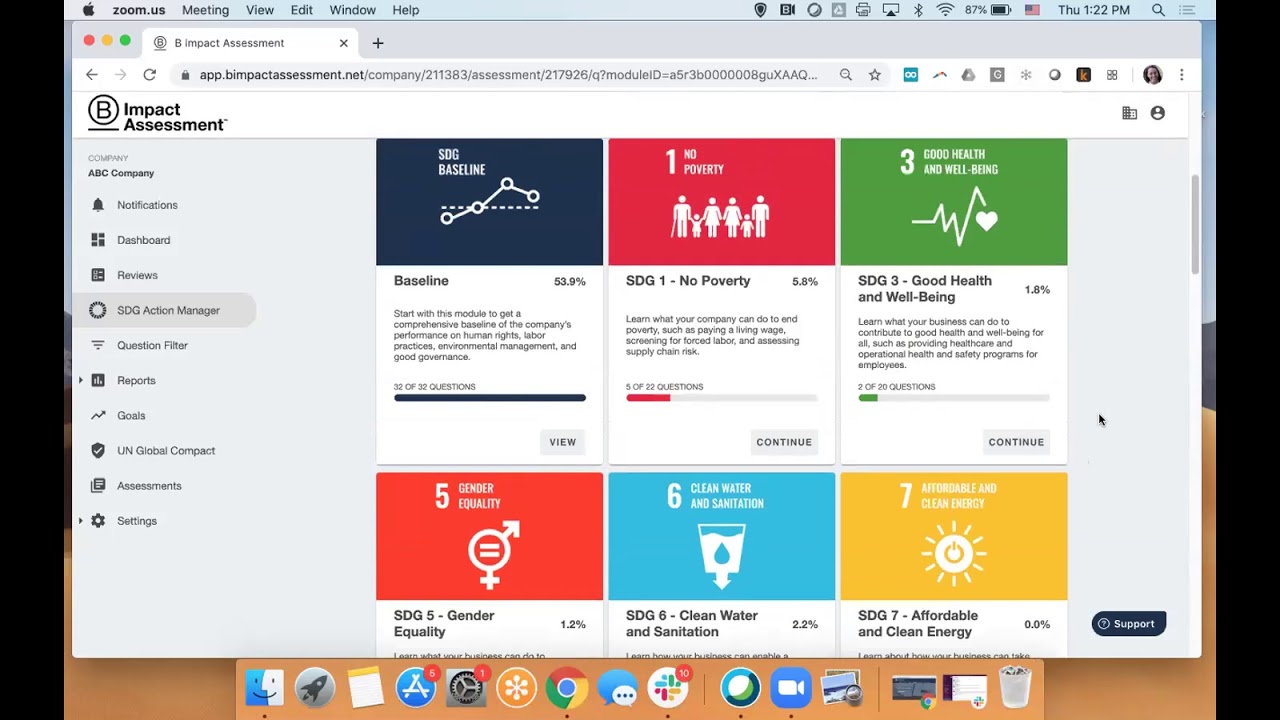1280x720 pixels.
Task: Open the Chrome three-dot menu
Action: (1181, 75)
